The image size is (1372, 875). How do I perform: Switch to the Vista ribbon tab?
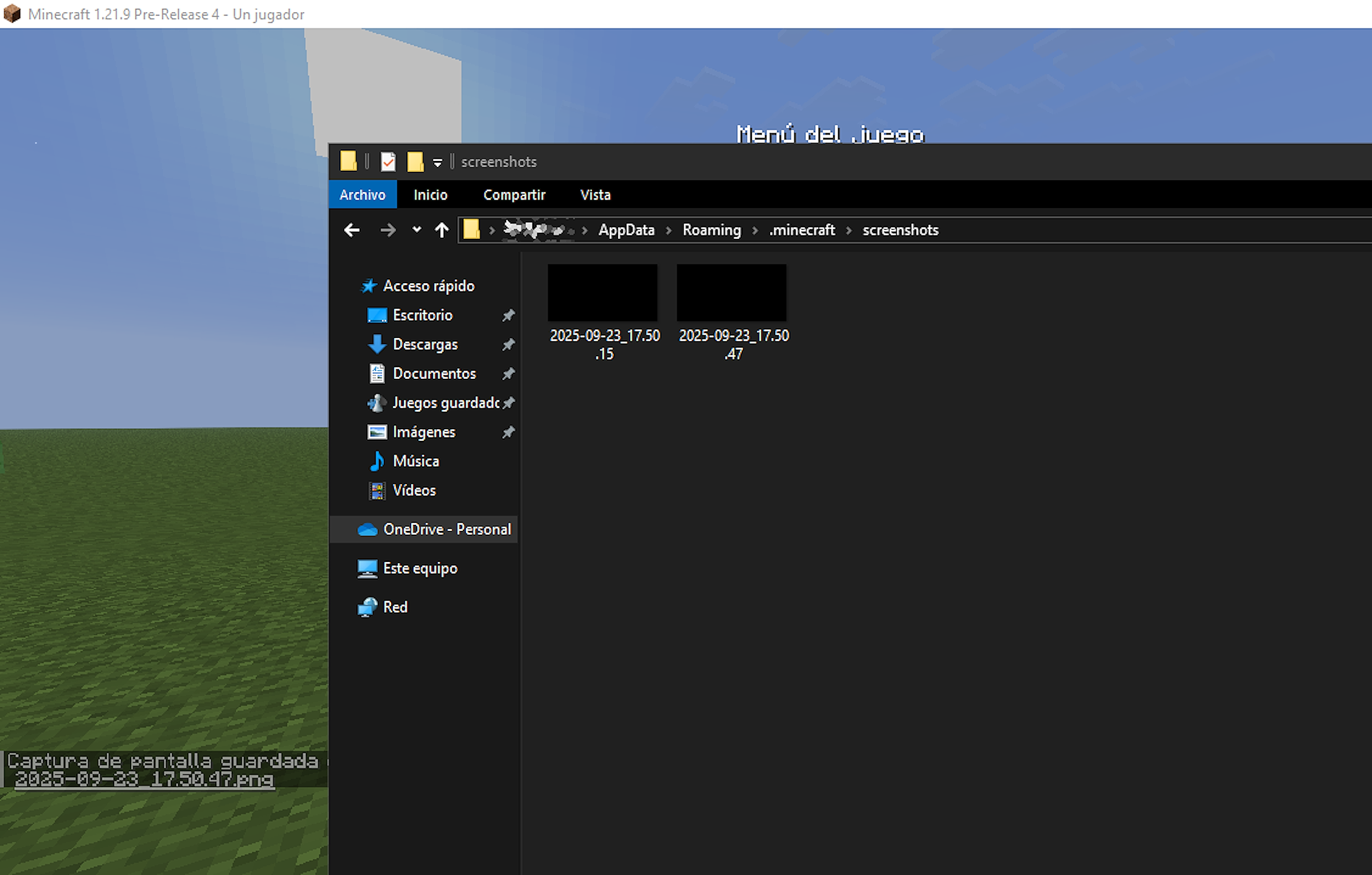595,195
